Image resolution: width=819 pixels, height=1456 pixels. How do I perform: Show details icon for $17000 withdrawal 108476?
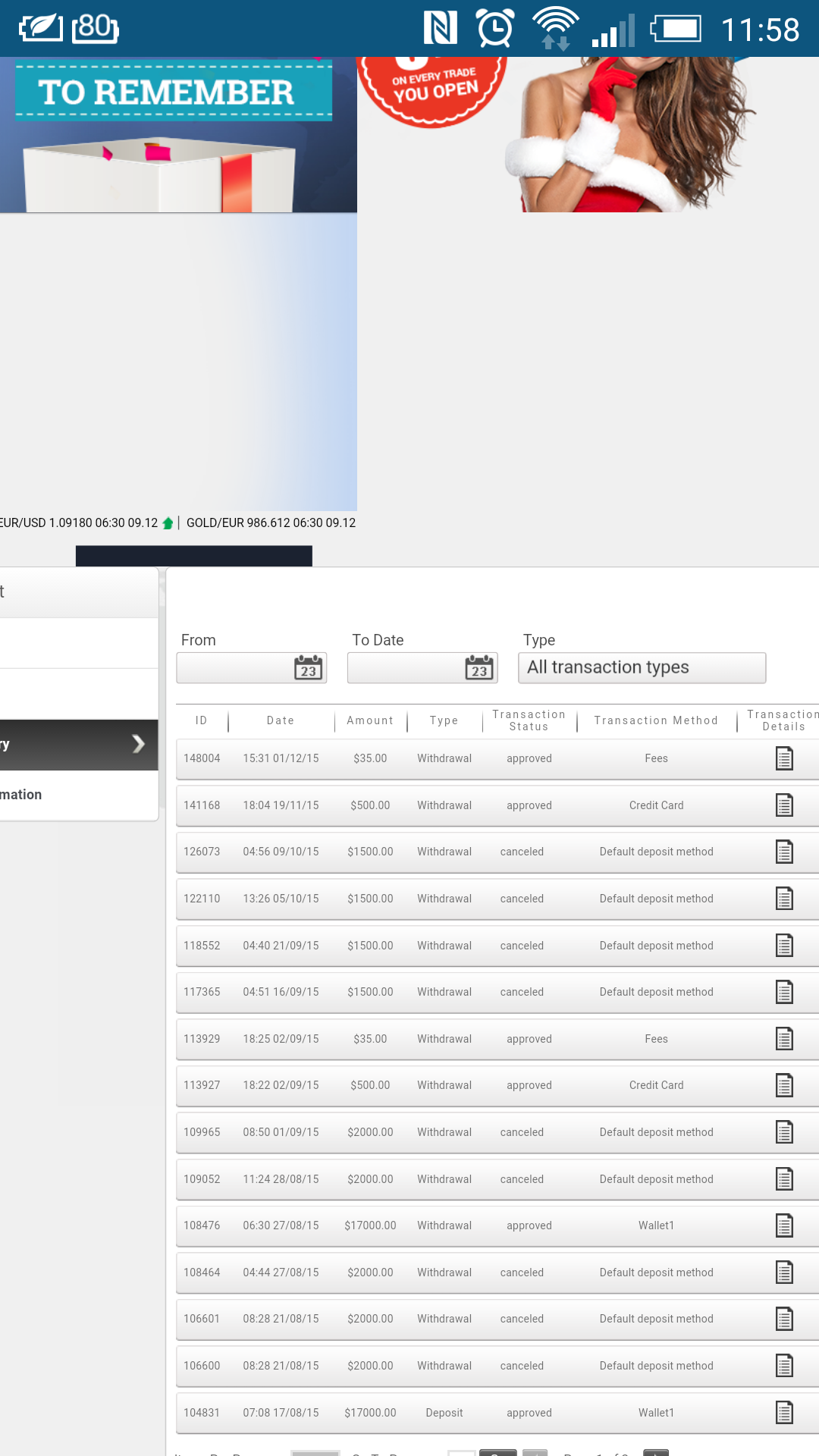tap(784, 1225)
